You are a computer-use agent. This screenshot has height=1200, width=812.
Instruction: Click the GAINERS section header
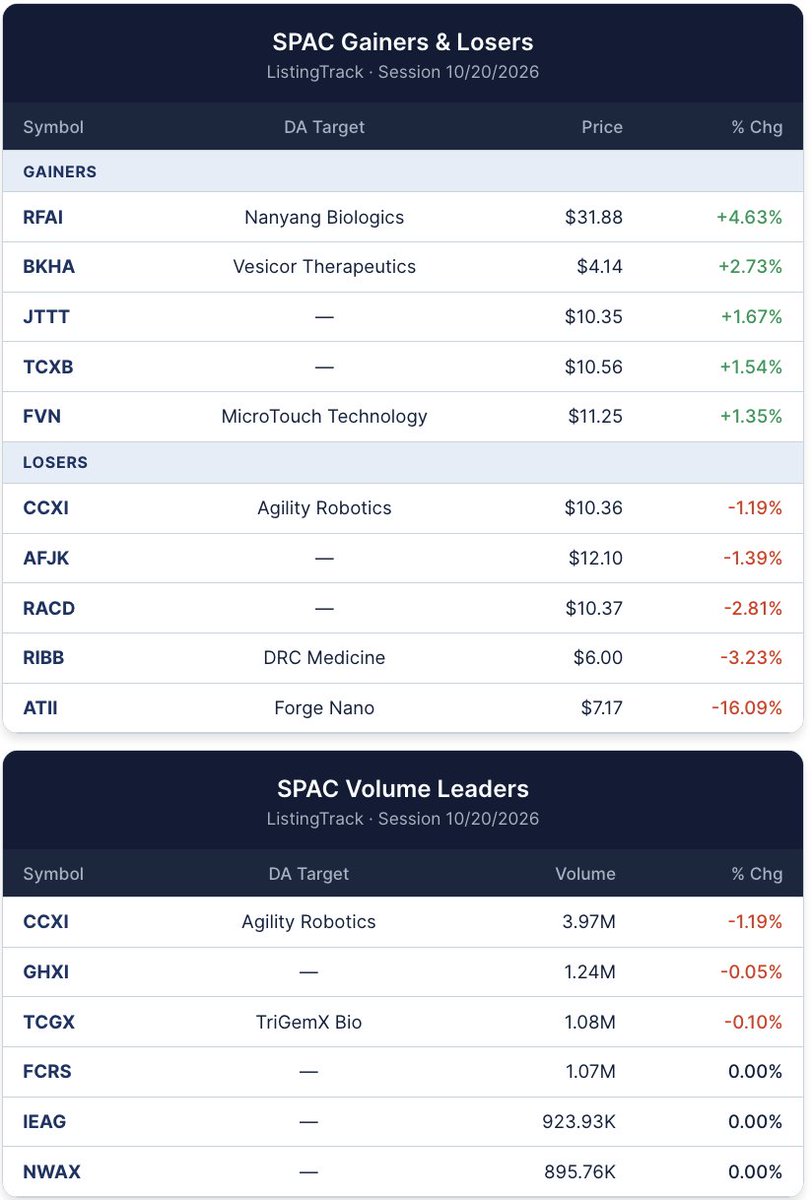click(60, 171)
